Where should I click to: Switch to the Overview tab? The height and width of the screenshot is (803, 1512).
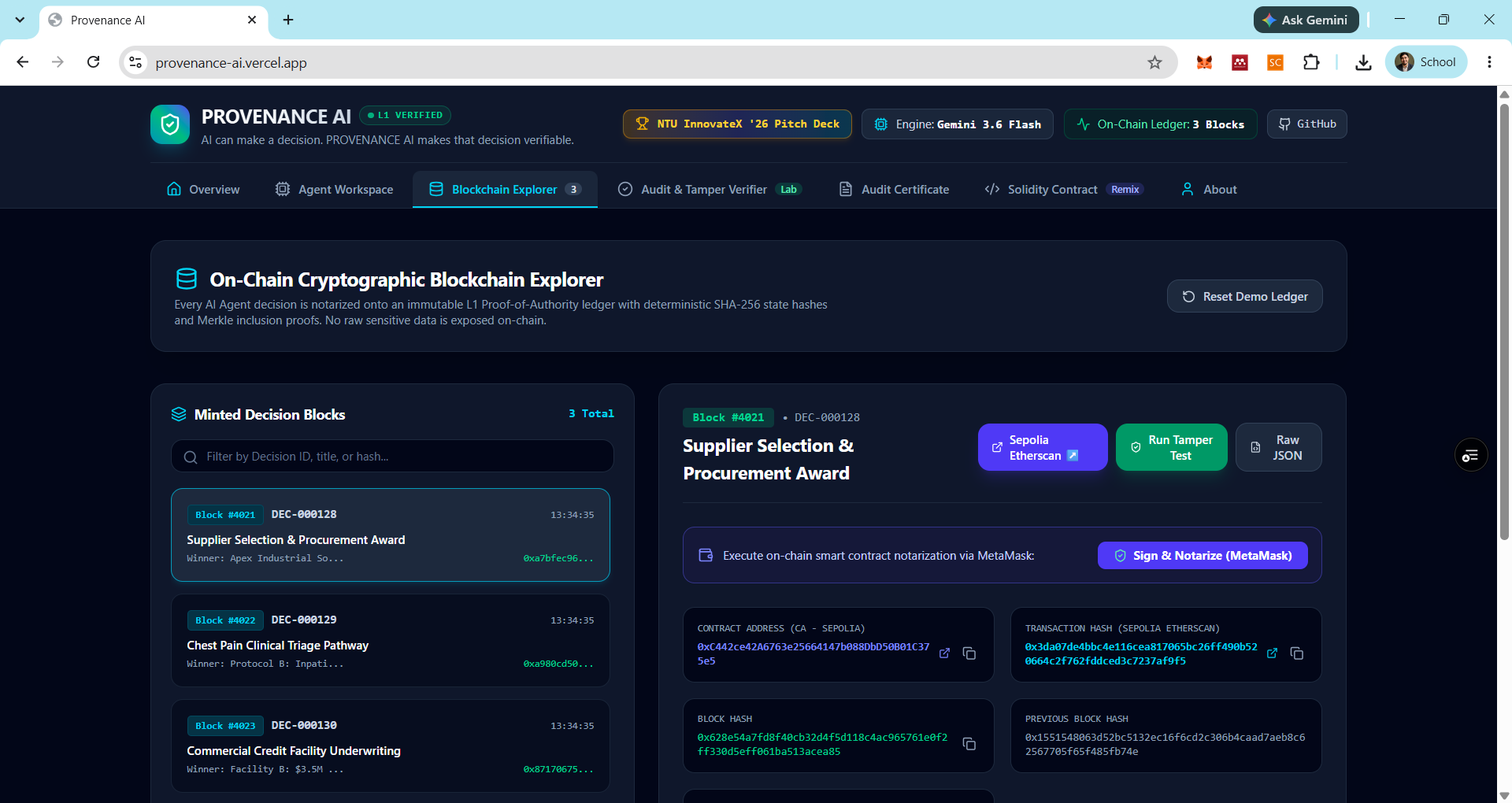[203, 190]
